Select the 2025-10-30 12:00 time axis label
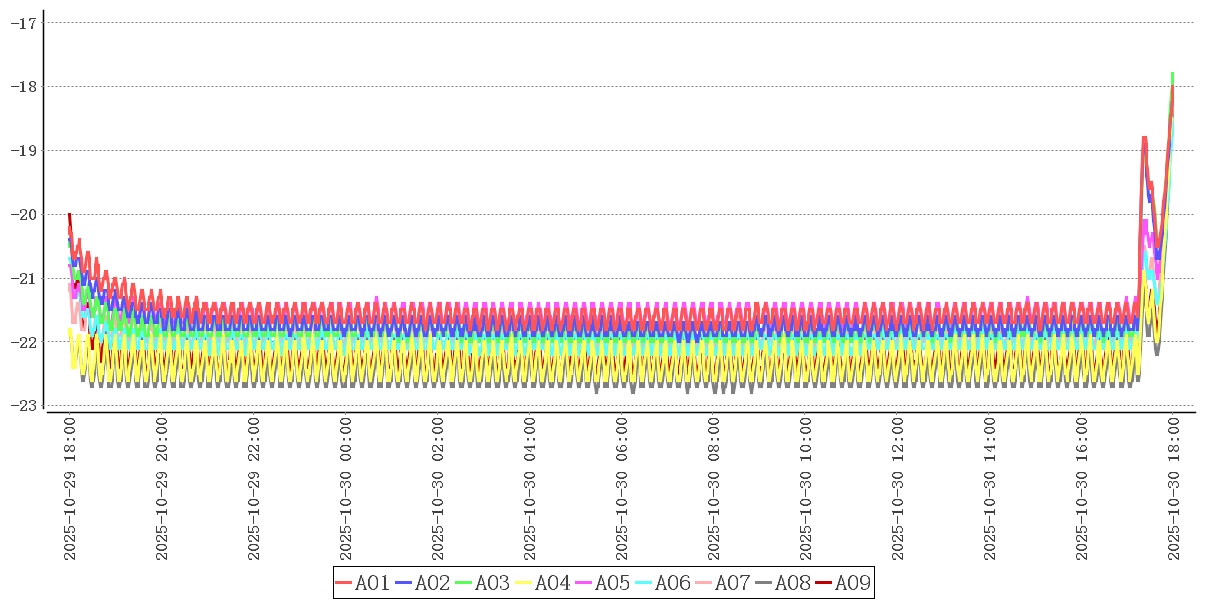 click(897, 489)
